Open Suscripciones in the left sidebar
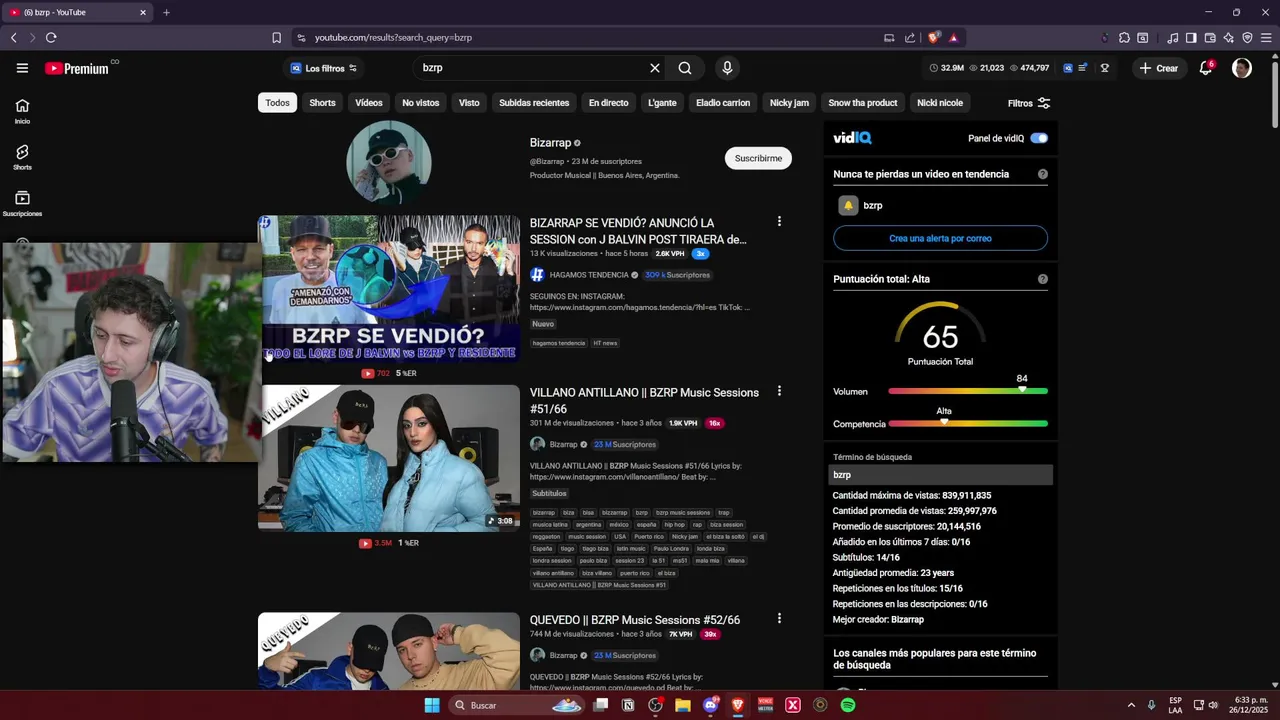The image size is (1280, 720). pyautogui.click(x=22, y=204)
